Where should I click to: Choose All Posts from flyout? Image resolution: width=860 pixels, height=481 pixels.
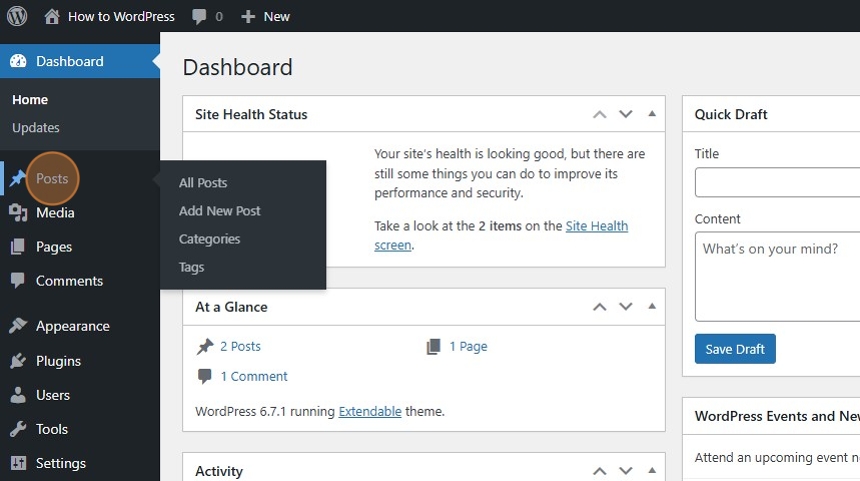203,183
